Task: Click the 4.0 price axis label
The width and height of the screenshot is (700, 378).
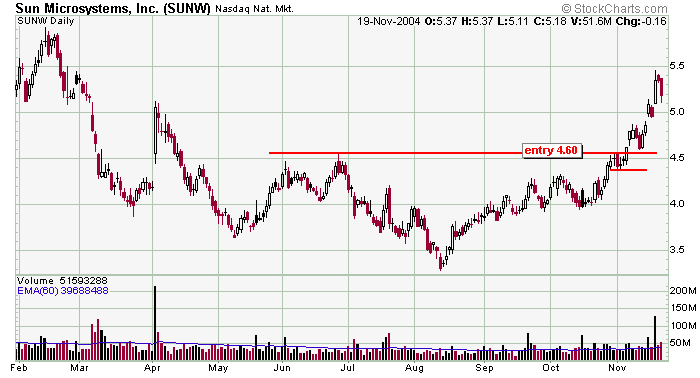Action: click(x=677, y=204)
